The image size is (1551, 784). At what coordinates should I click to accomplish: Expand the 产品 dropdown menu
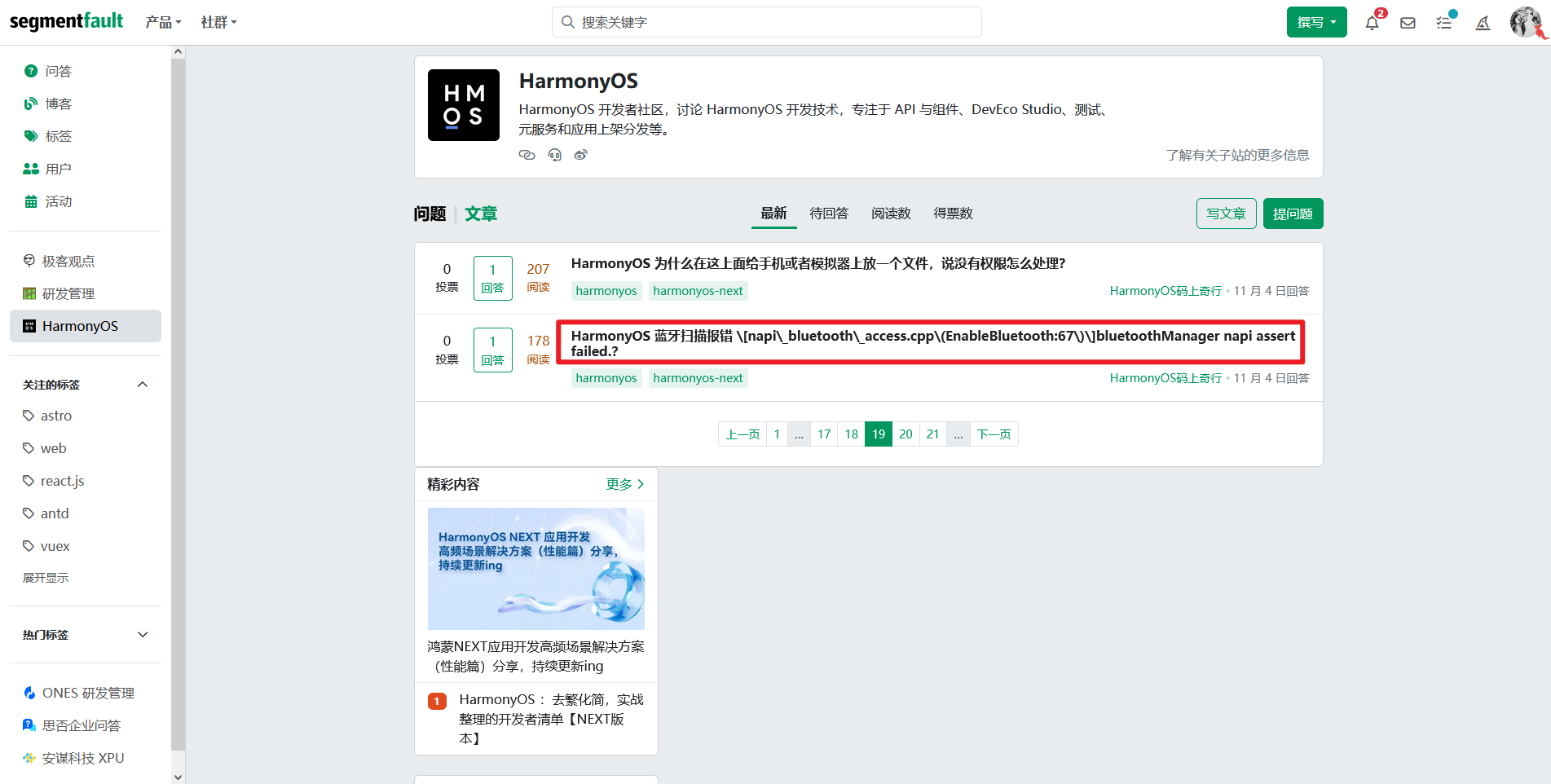pyautogui.click(x=163, y=23)
